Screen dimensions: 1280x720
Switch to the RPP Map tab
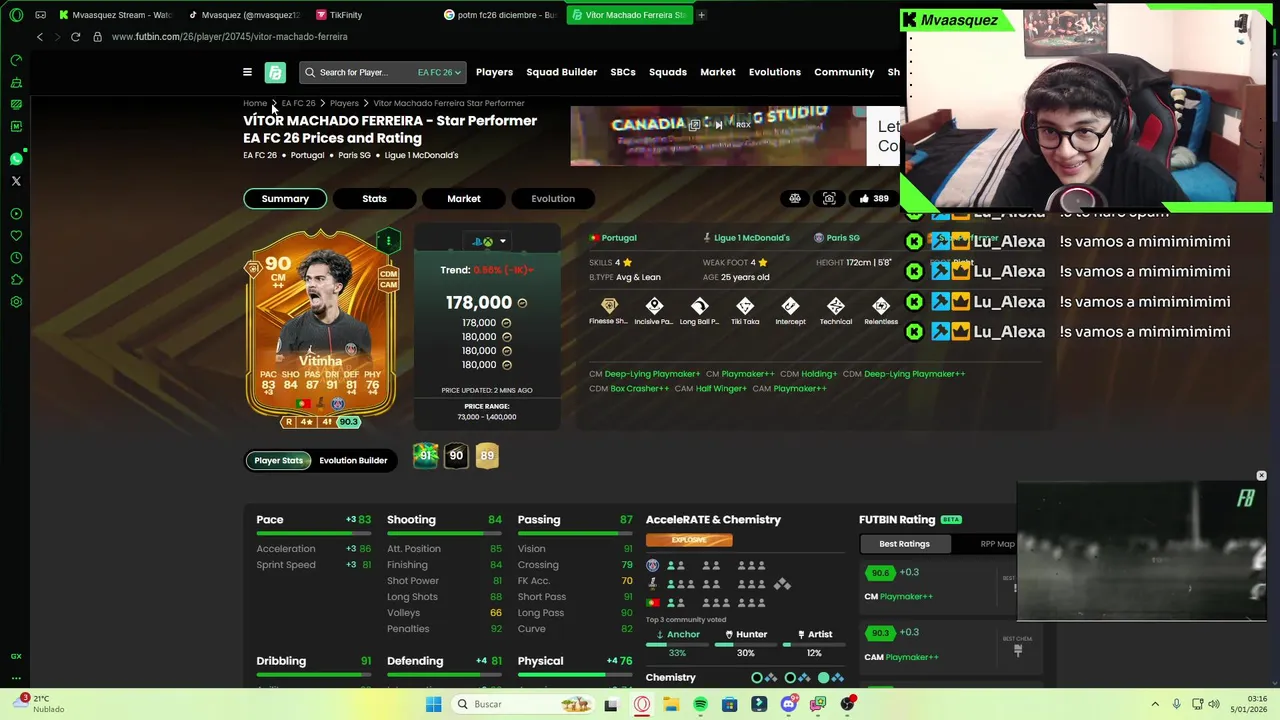[997, 544]
